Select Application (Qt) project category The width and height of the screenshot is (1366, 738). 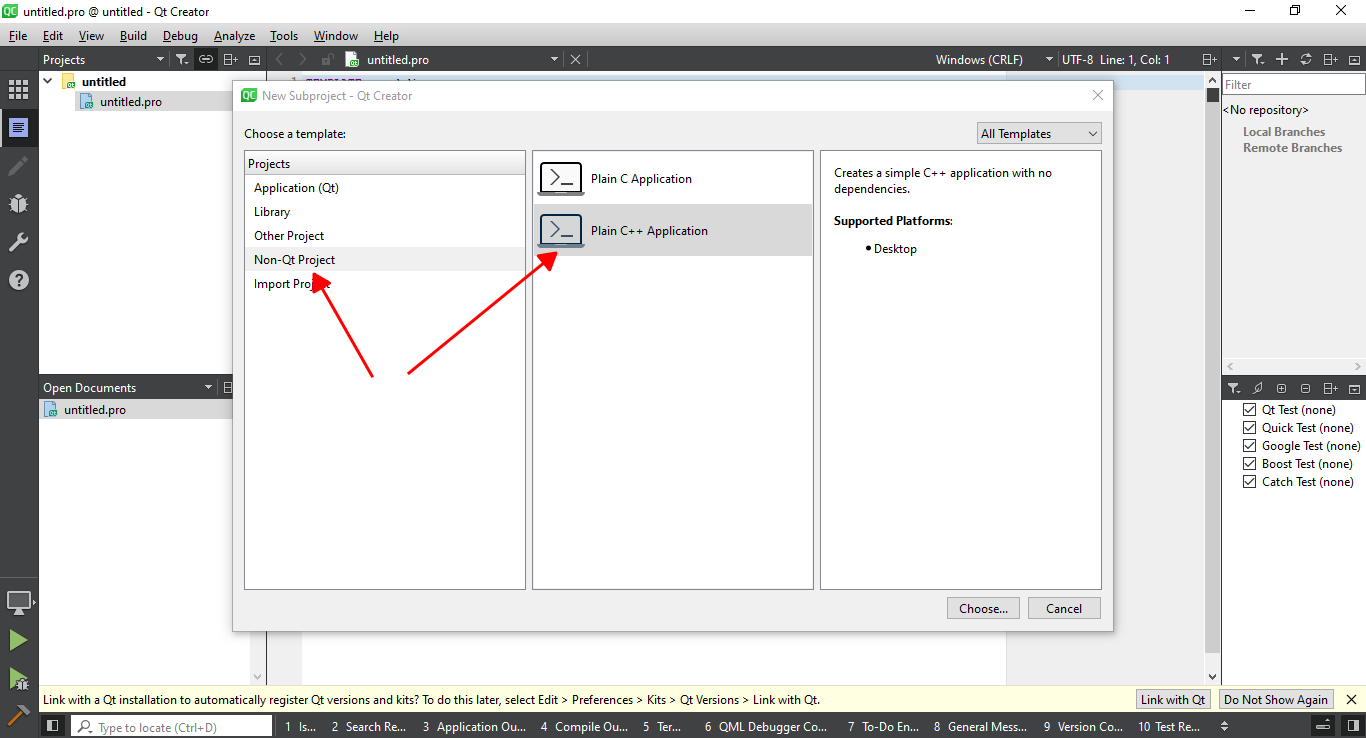[x=385, y=188]
